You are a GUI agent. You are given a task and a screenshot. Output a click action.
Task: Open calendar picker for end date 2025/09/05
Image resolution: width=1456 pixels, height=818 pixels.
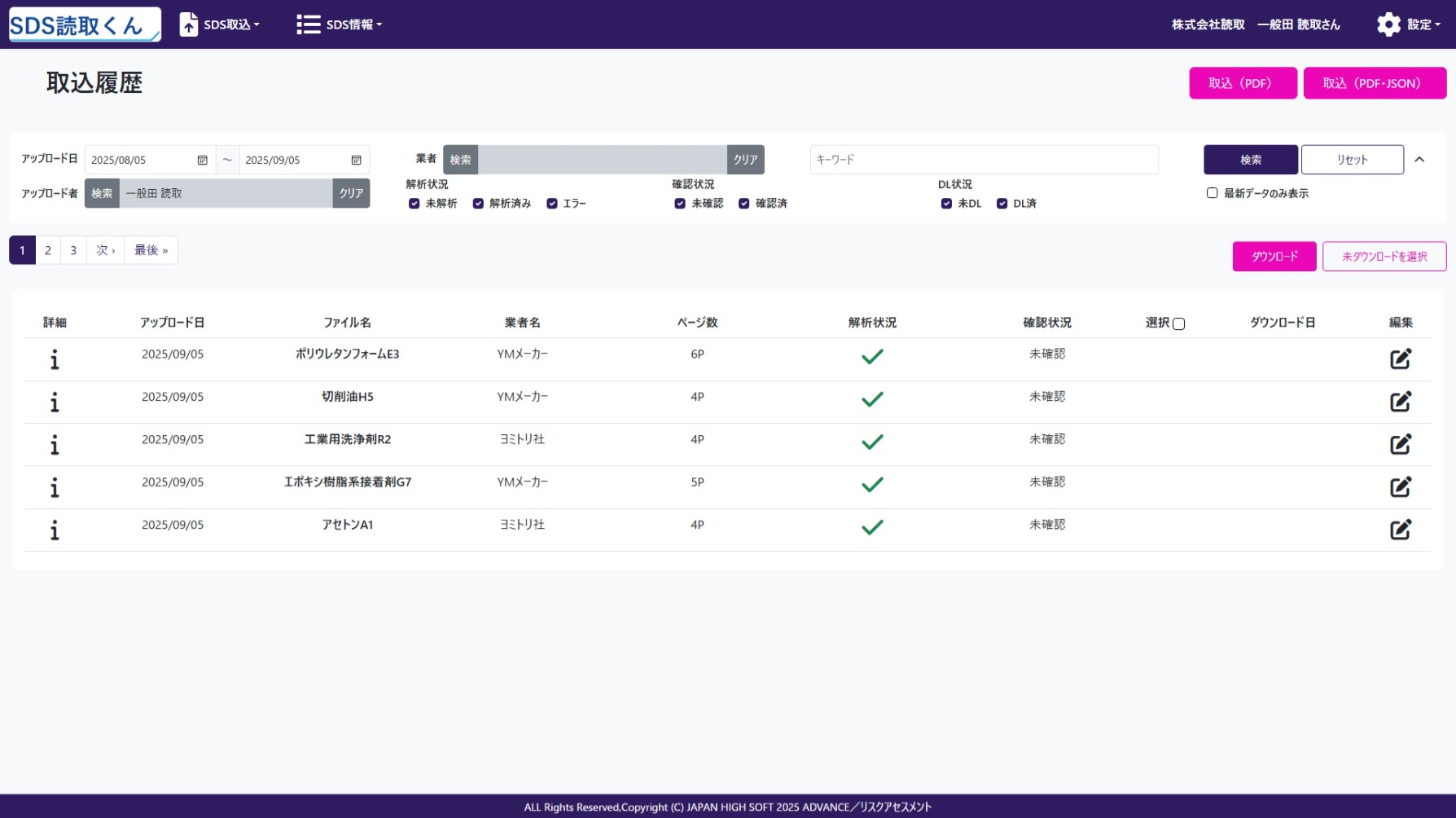tap(356, 161)
